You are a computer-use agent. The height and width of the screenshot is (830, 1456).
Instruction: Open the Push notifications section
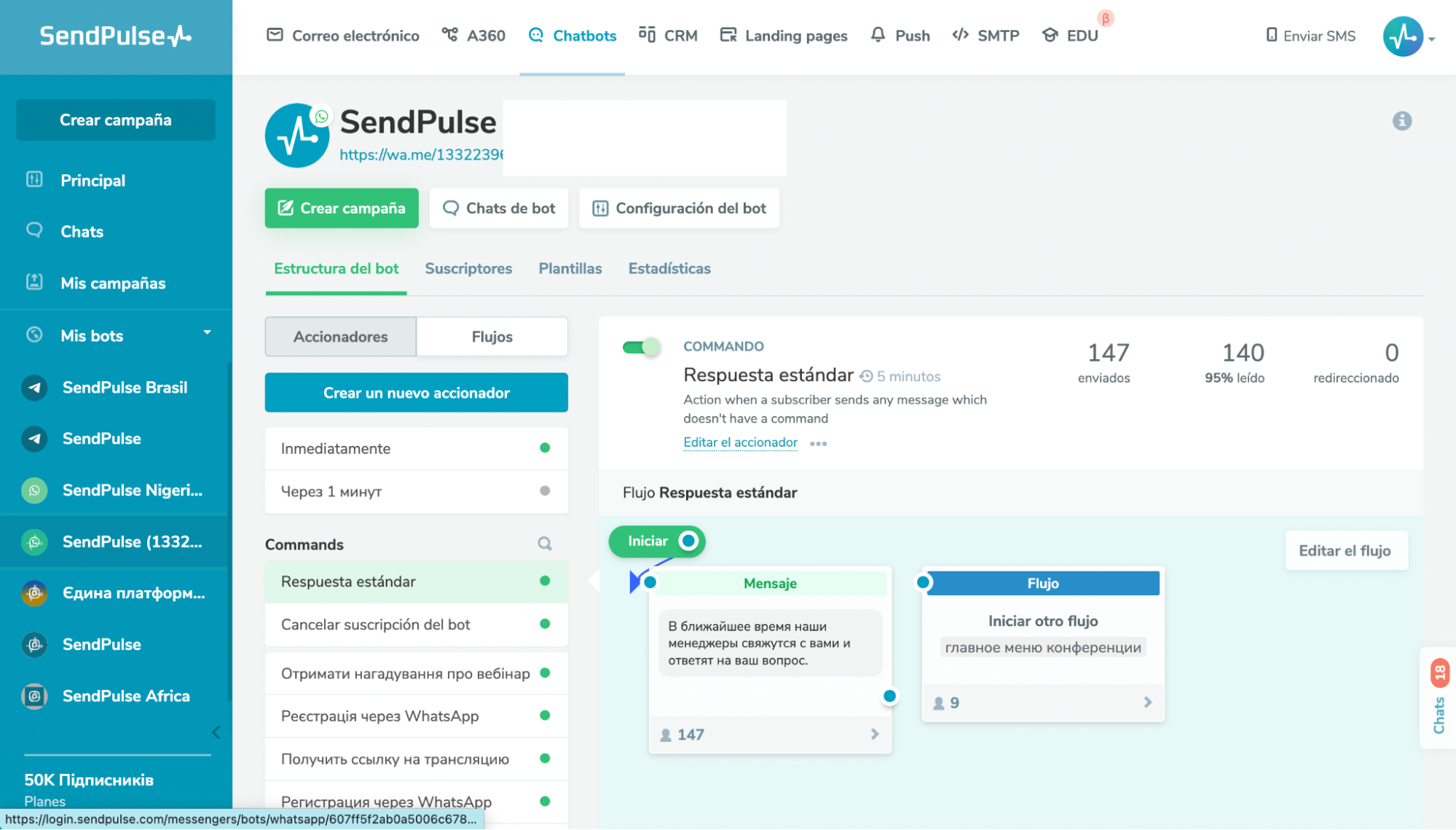(x=900, y=36)
